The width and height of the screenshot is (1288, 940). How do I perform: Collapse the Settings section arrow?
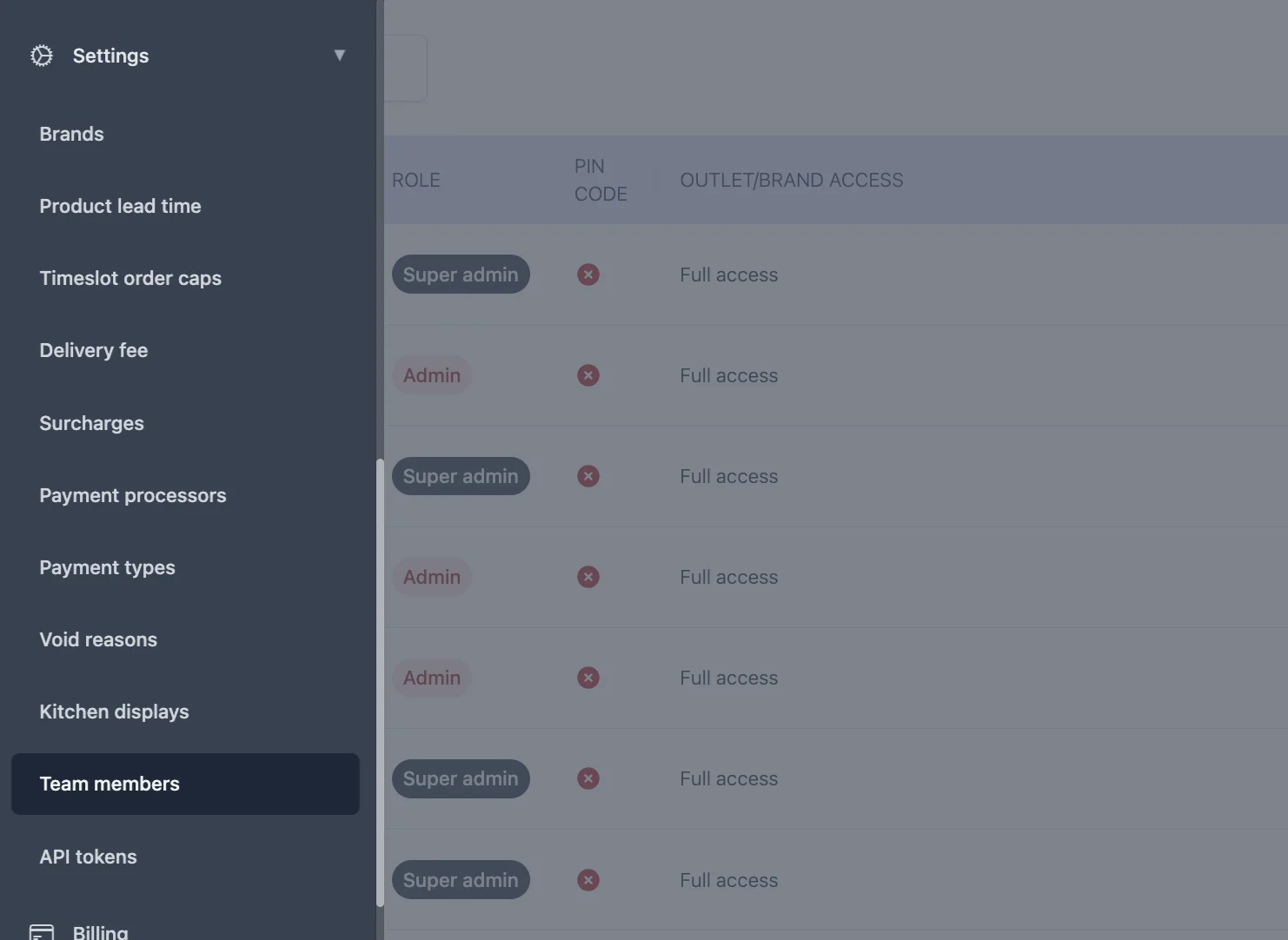340,56
